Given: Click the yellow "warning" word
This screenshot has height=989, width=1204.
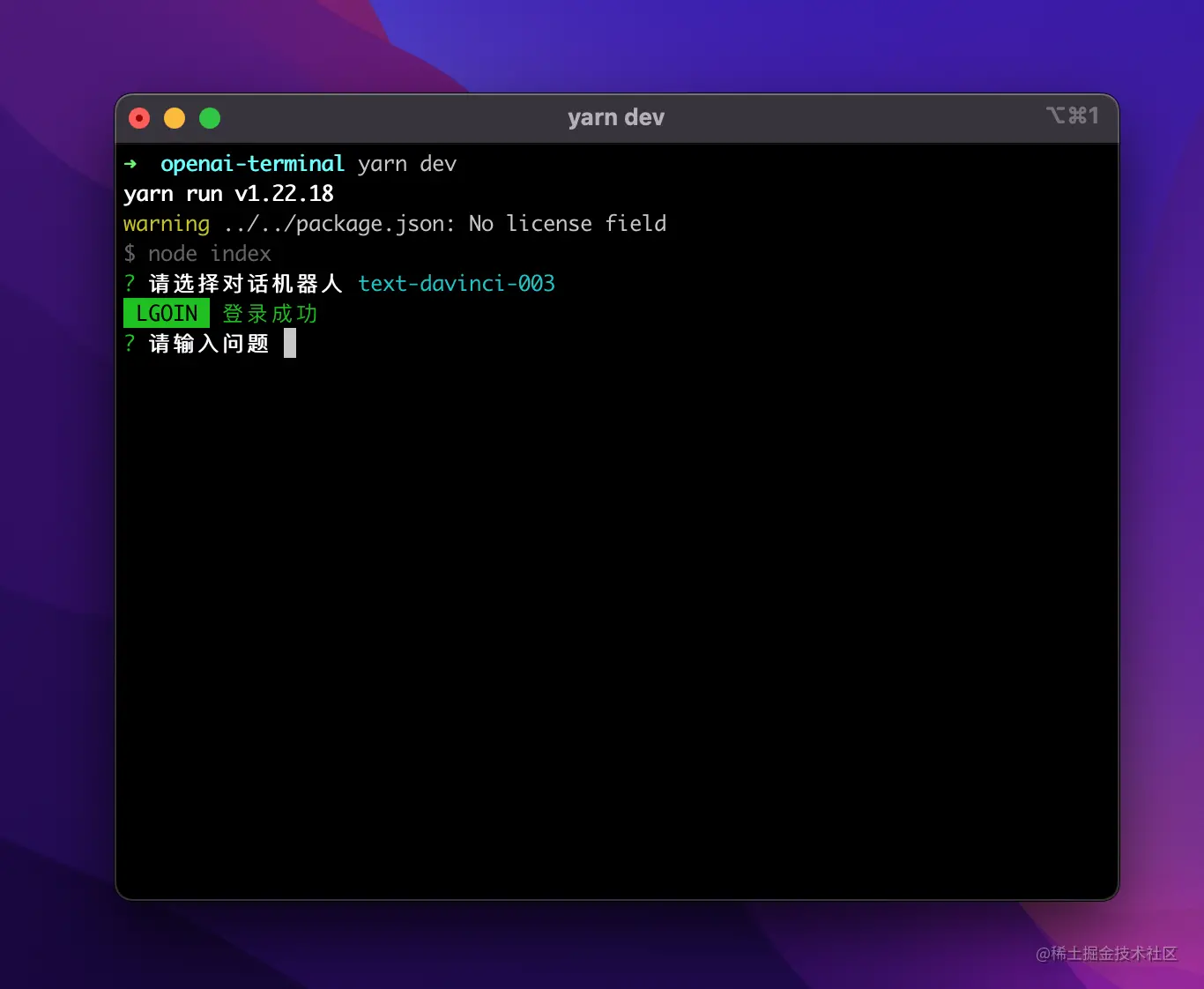Looking at the screenshot, I should (167, 224).
